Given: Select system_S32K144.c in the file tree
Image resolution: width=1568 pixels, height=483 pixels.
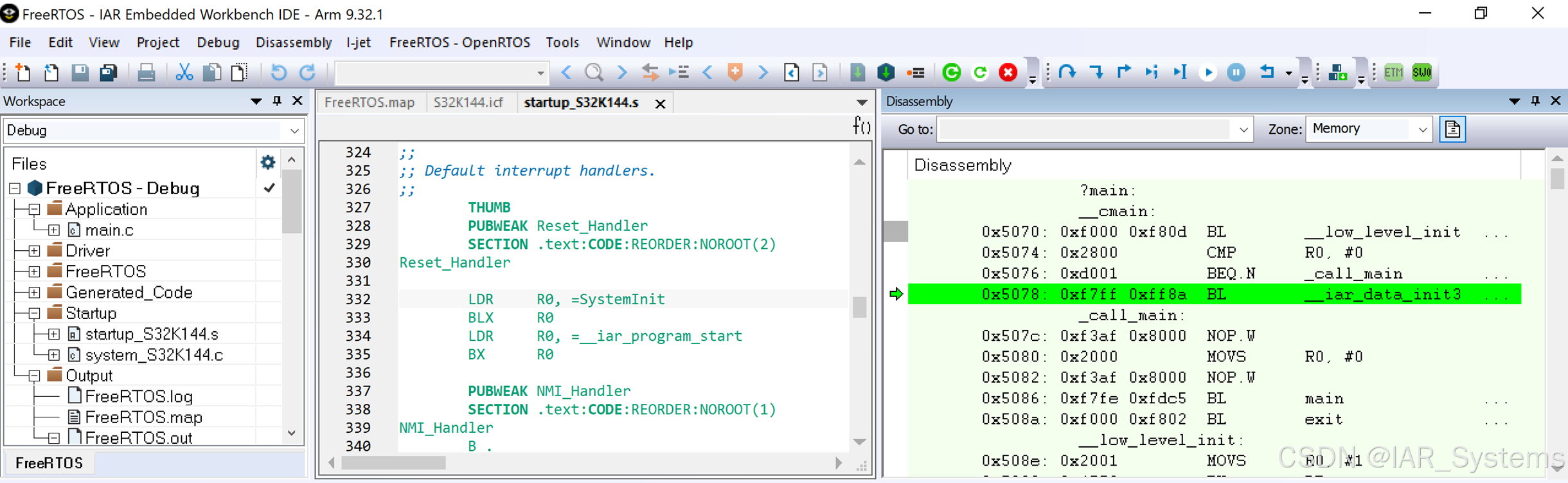Looking at the screenshot, I should (154, 355).
